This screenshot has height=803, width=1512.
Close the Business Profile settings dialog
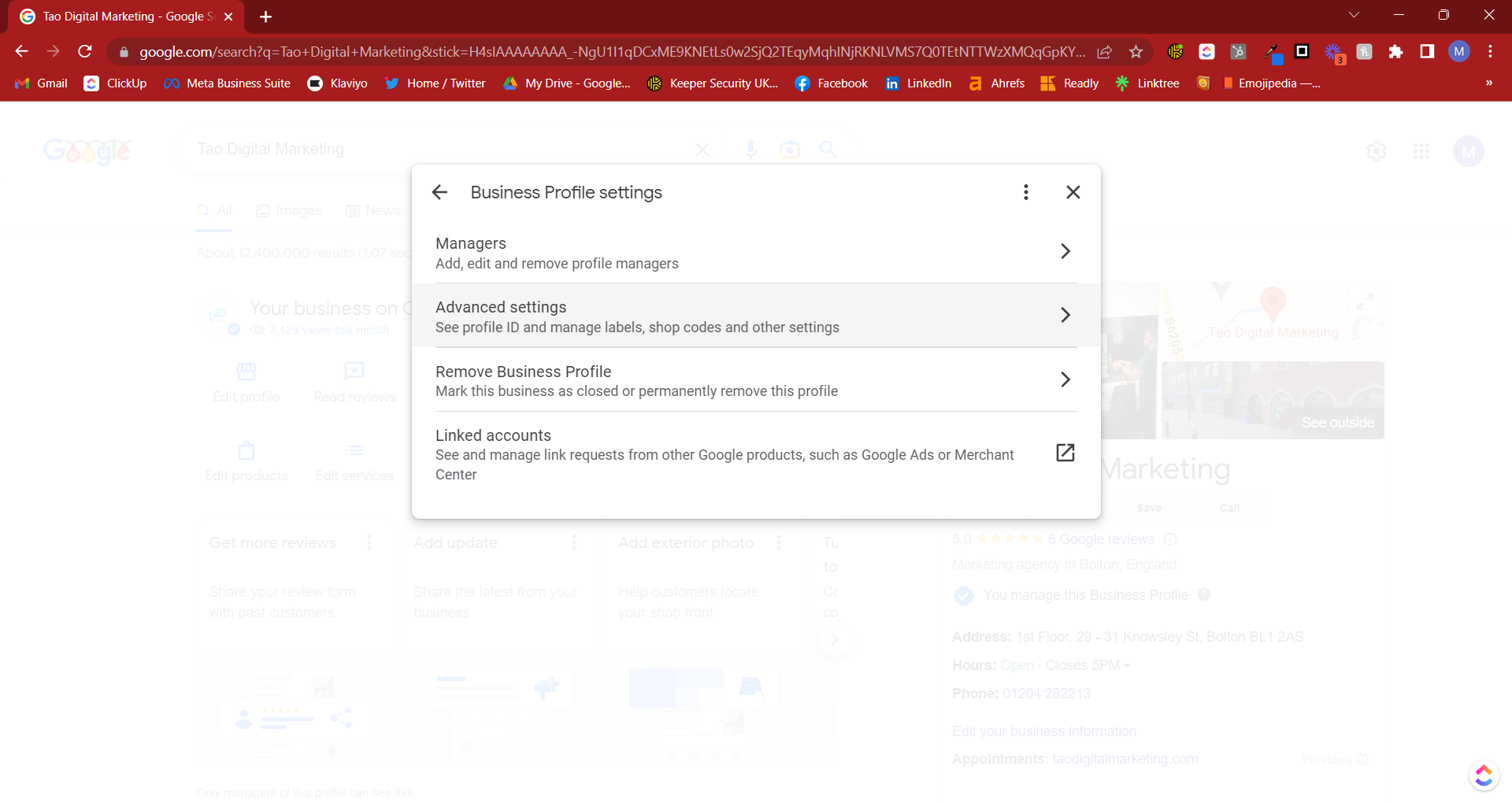point(1073,192)
